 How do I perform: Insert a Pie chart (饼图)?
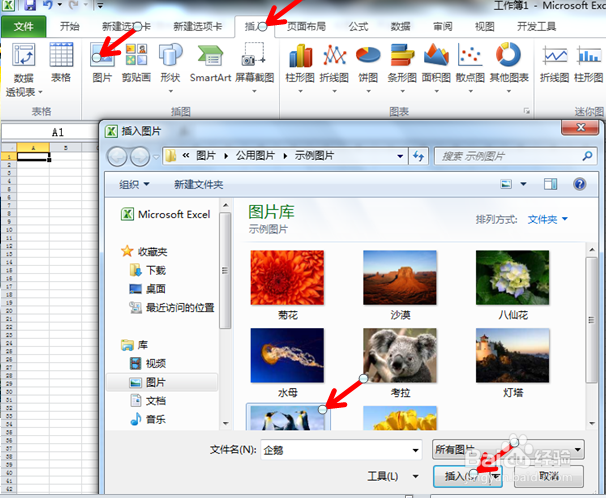coord(368,68)
